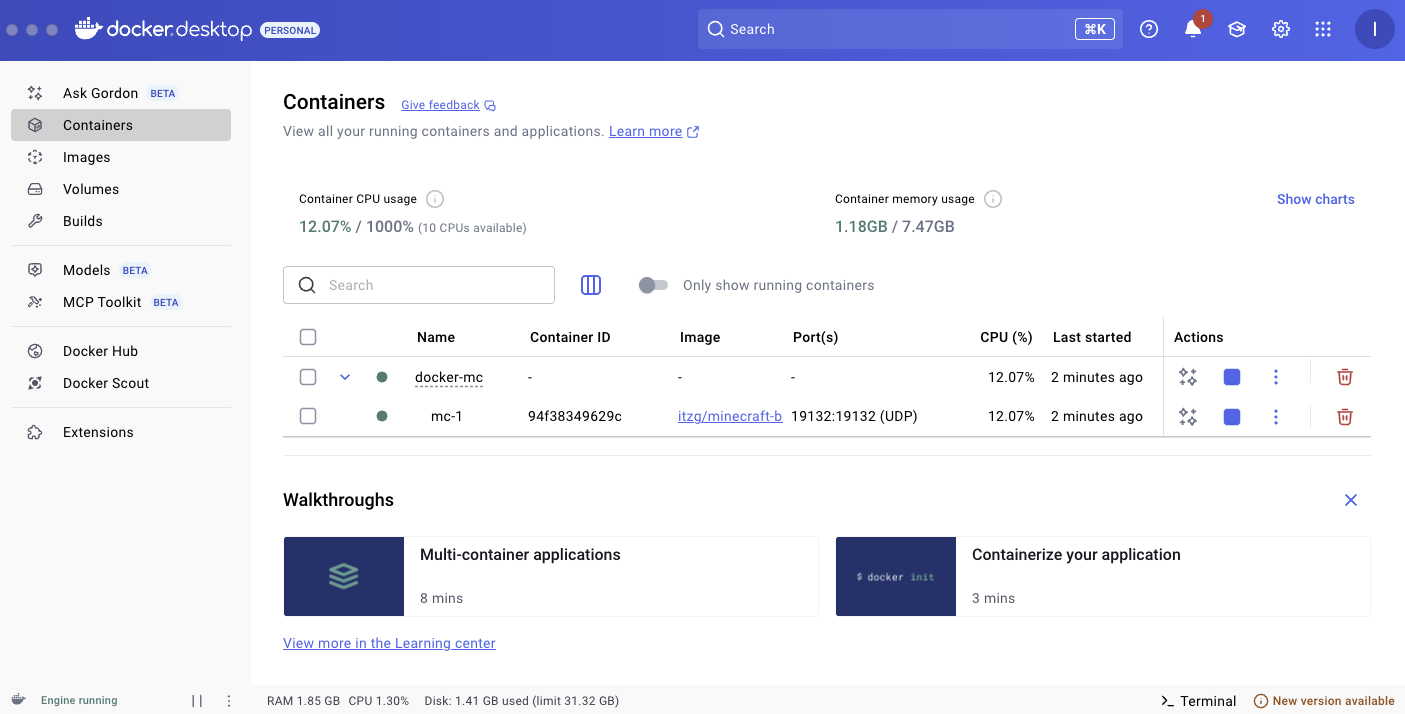This screenshot has height=714, width=1405.
Task: Open more actions menu for mc-1
Action: click(x=1275, y=417)
